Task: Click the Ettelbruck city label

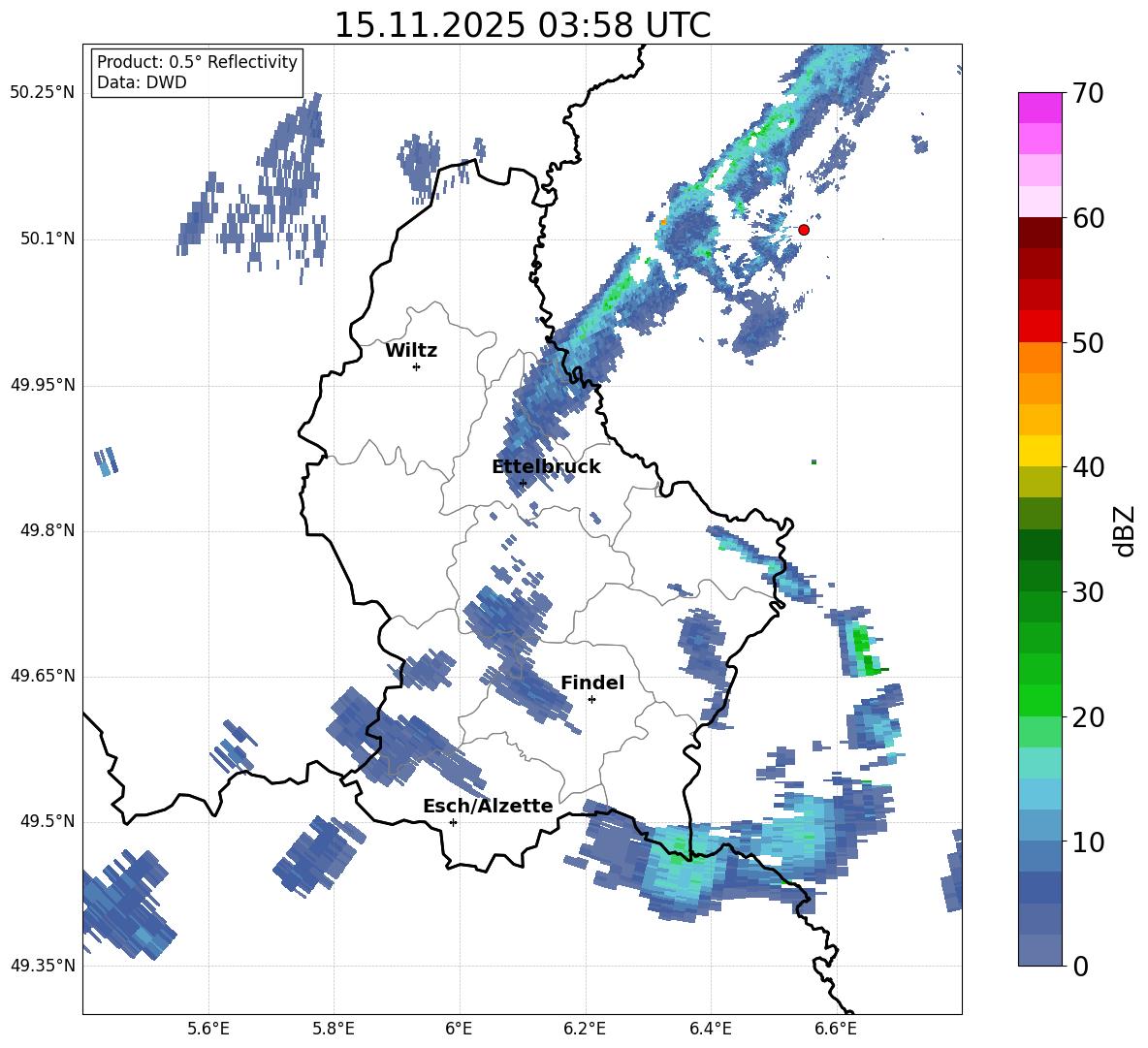Action: pyautogui.click(x=546, y=467)
